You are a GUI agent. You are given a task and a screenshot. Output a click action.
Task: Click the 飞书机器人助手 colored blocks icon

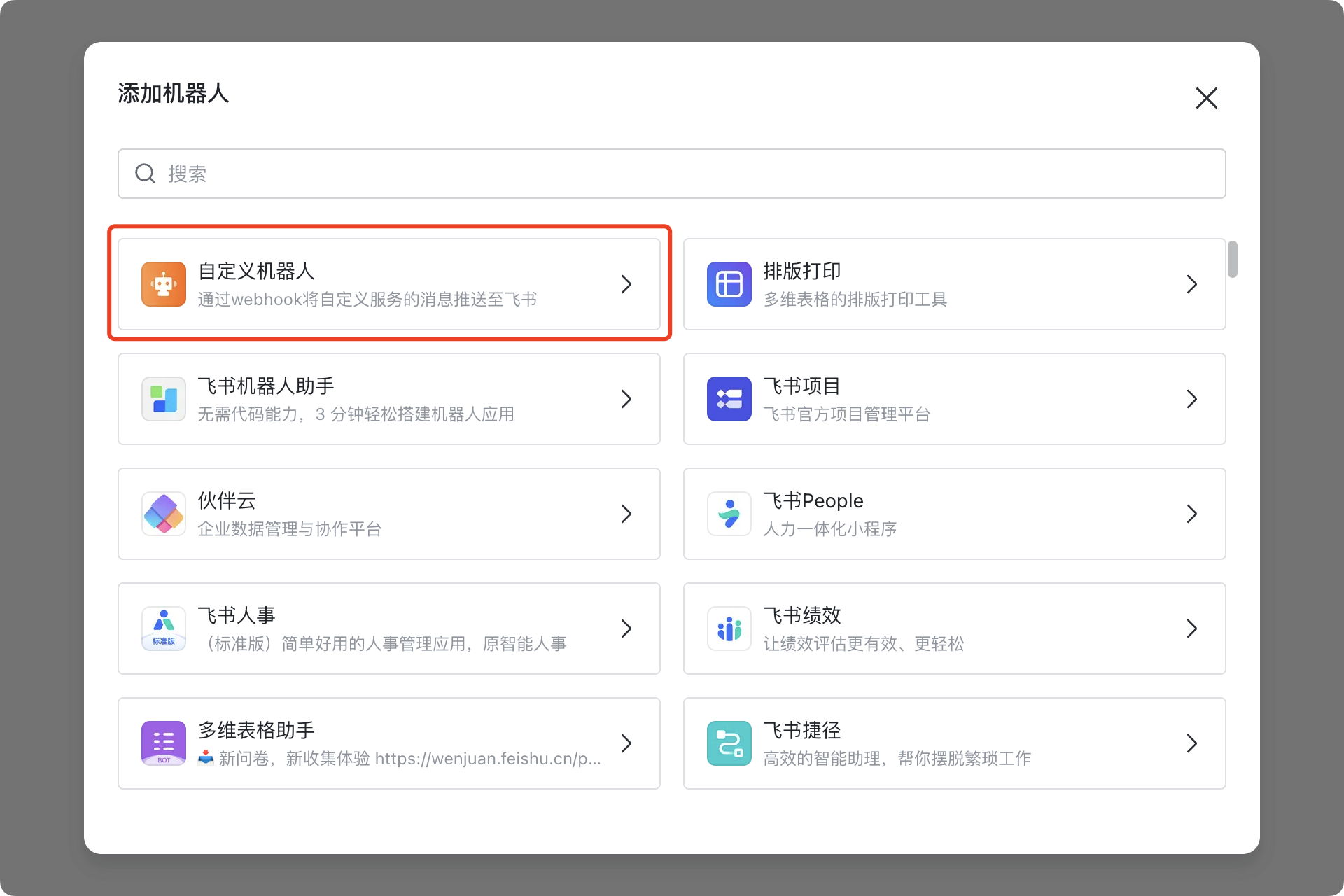pyautogui.click(x=164, y=399)
